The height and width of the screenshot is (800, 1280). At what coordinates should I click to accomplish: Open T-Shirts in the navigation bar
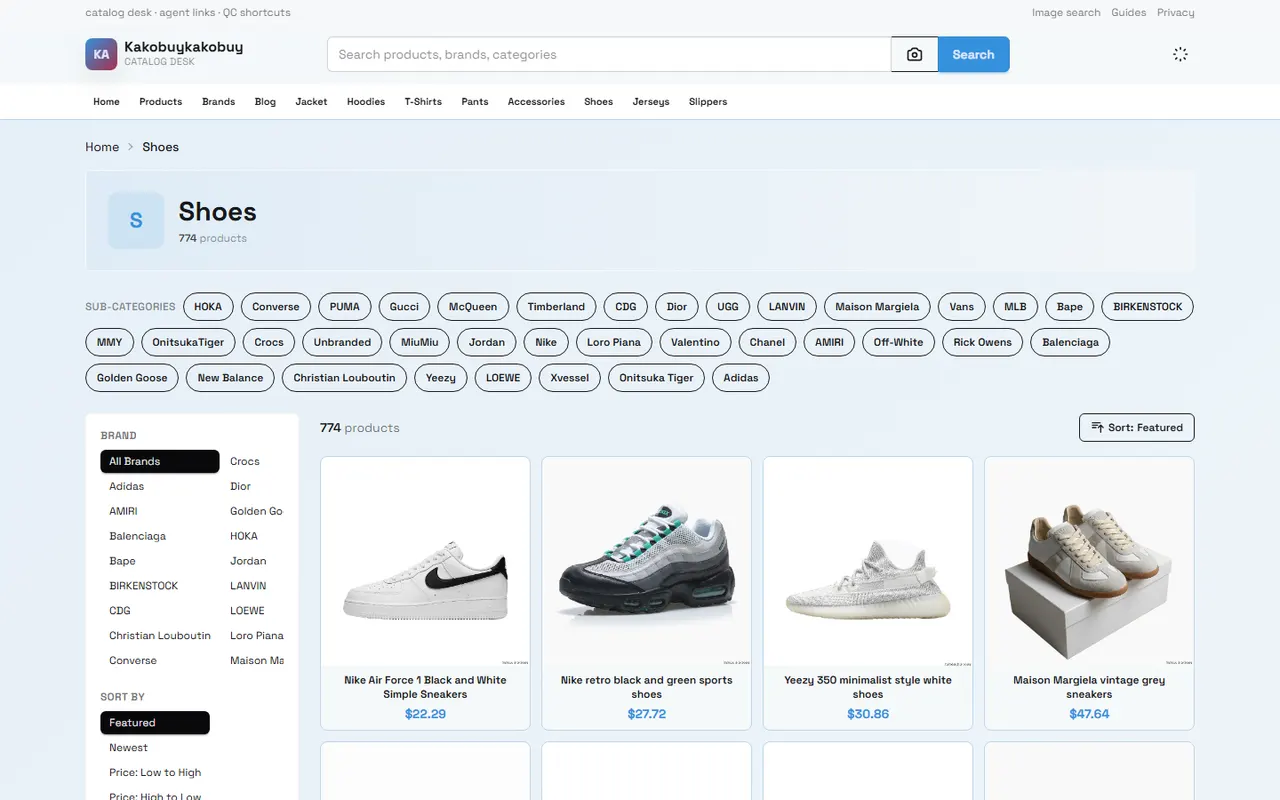point(423,101)
